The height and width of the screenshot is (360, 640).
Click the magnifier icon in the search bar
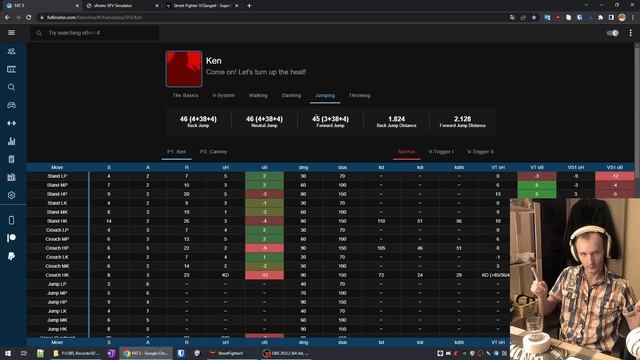(39, 33)
